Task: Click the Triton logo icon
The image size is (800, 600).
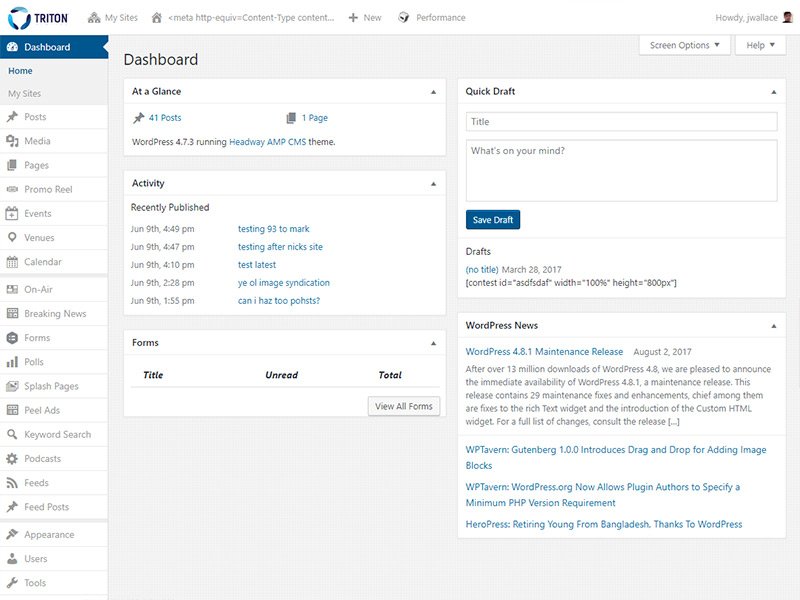Action: [x=19, y=18]
